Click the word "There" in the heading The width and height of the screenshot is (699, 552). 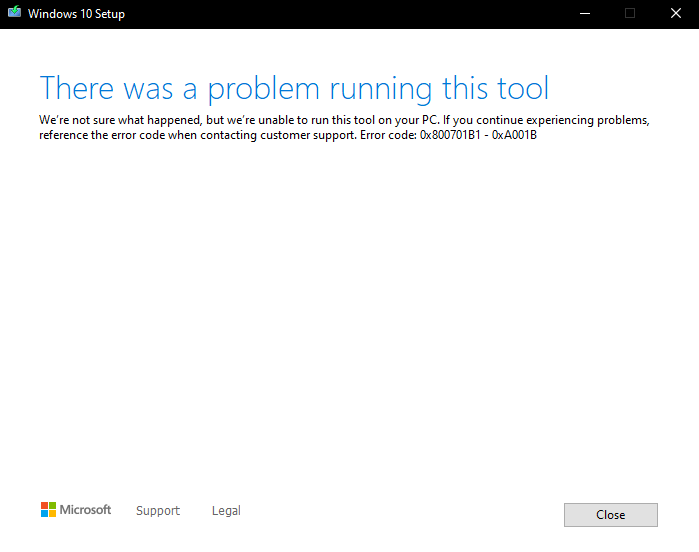[78, 88]
